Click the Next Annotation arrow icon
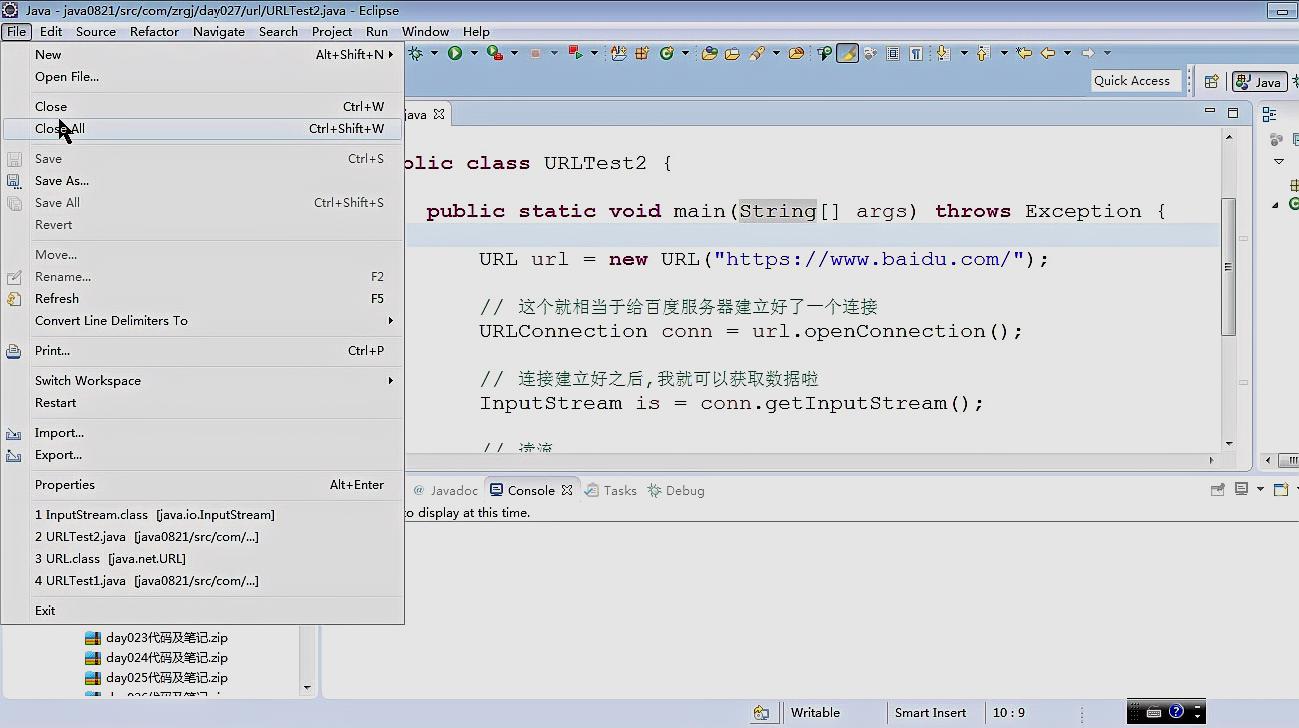Screen dimensions: 1299x728 (x=943, y=53)
